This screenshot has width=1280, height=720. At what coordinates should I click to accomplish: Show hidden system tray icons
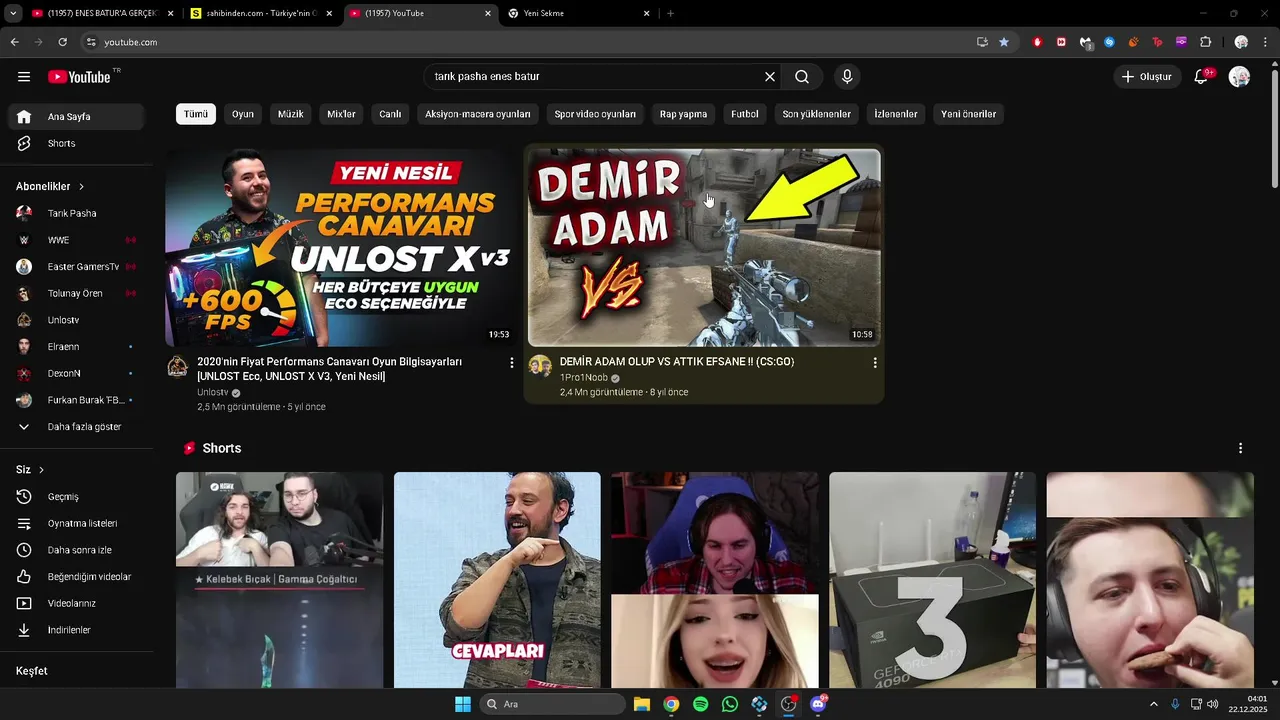[x=1153, y=704]
